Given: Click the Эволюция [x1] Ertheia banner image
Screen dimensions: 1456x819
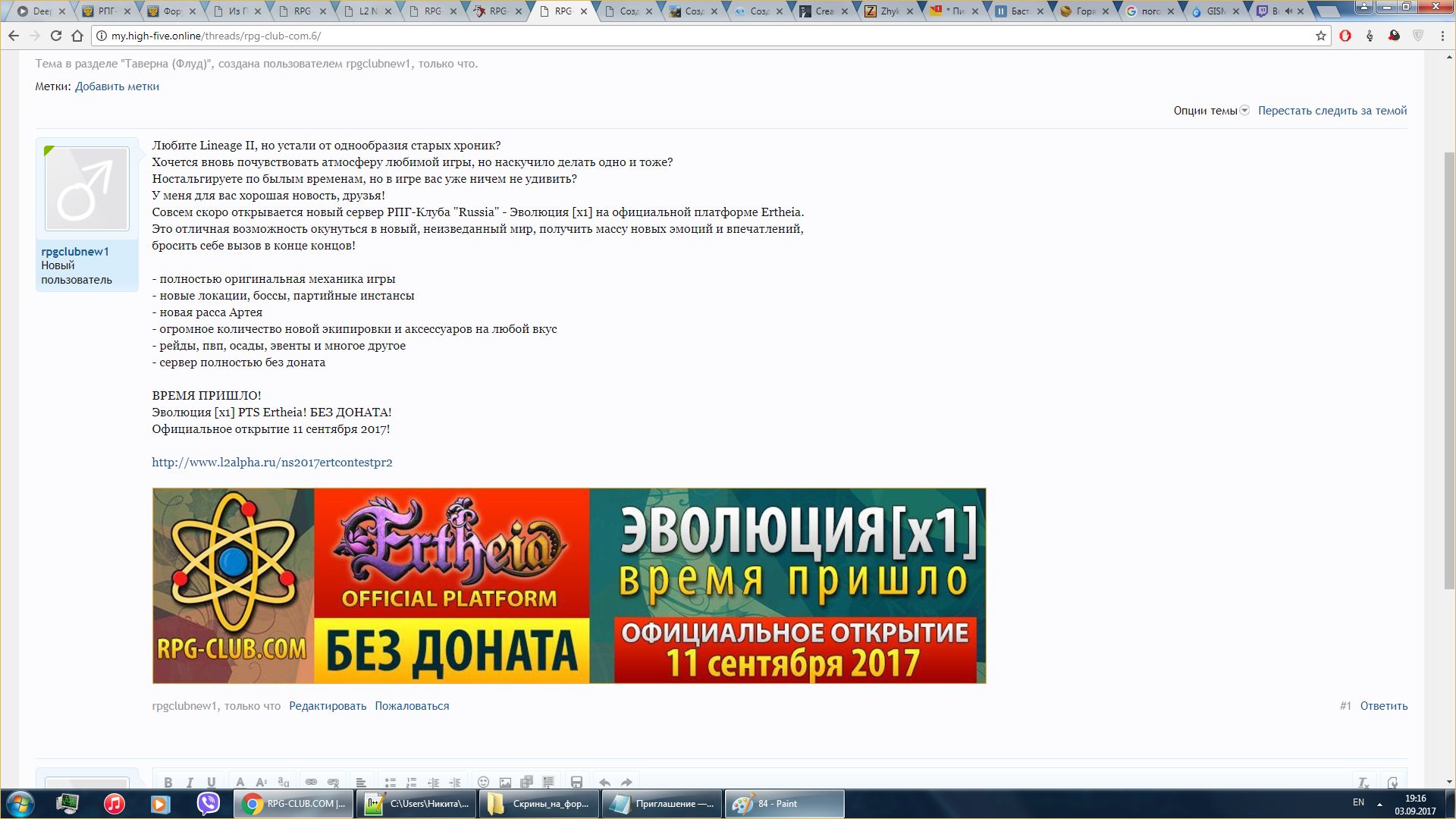Looking at the screenshot, I should click(x=569, y=585).
